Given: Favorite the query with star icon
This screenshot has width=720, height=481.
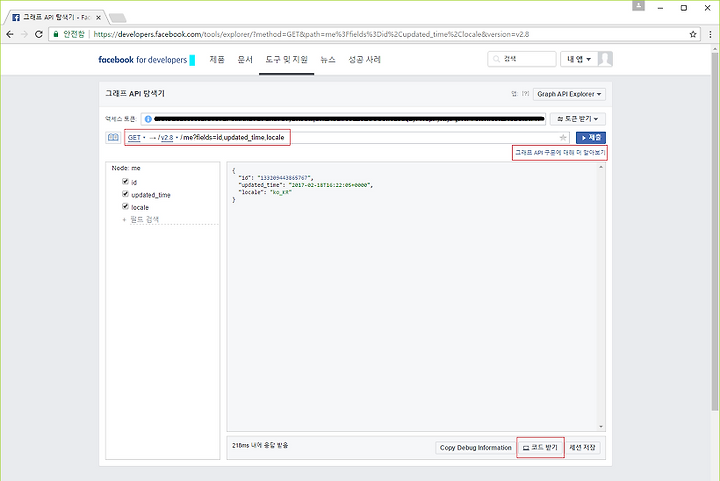Looking at the screenshot, I should click(562, 137).
